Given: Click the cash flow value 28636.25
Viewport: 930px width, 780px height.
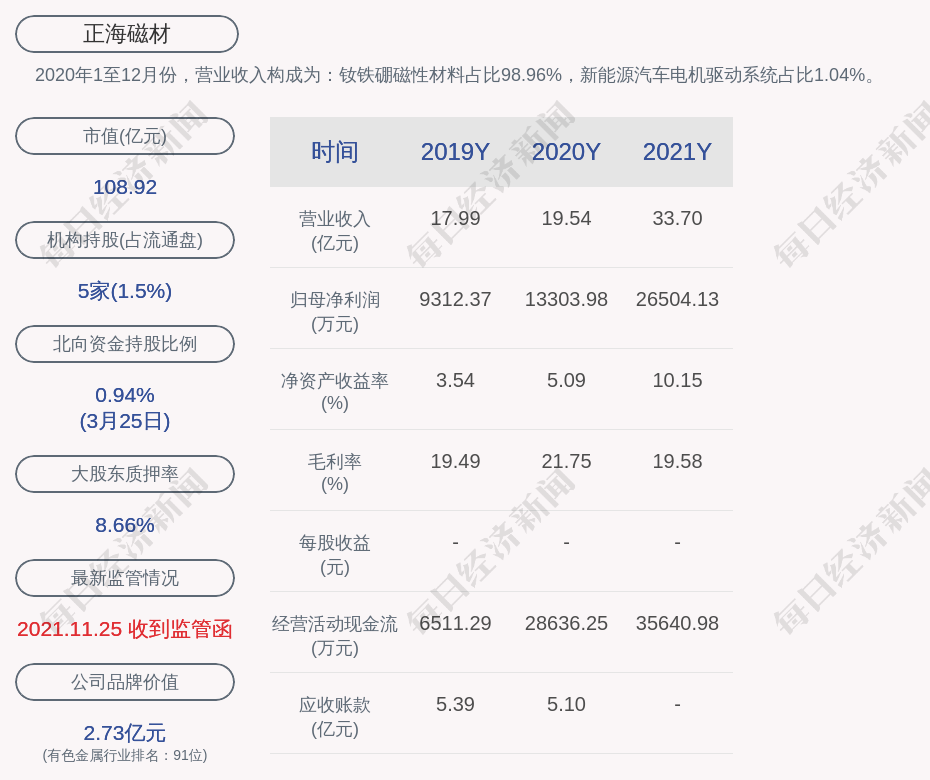Looking at the screenshot, I should pos(566,623).
